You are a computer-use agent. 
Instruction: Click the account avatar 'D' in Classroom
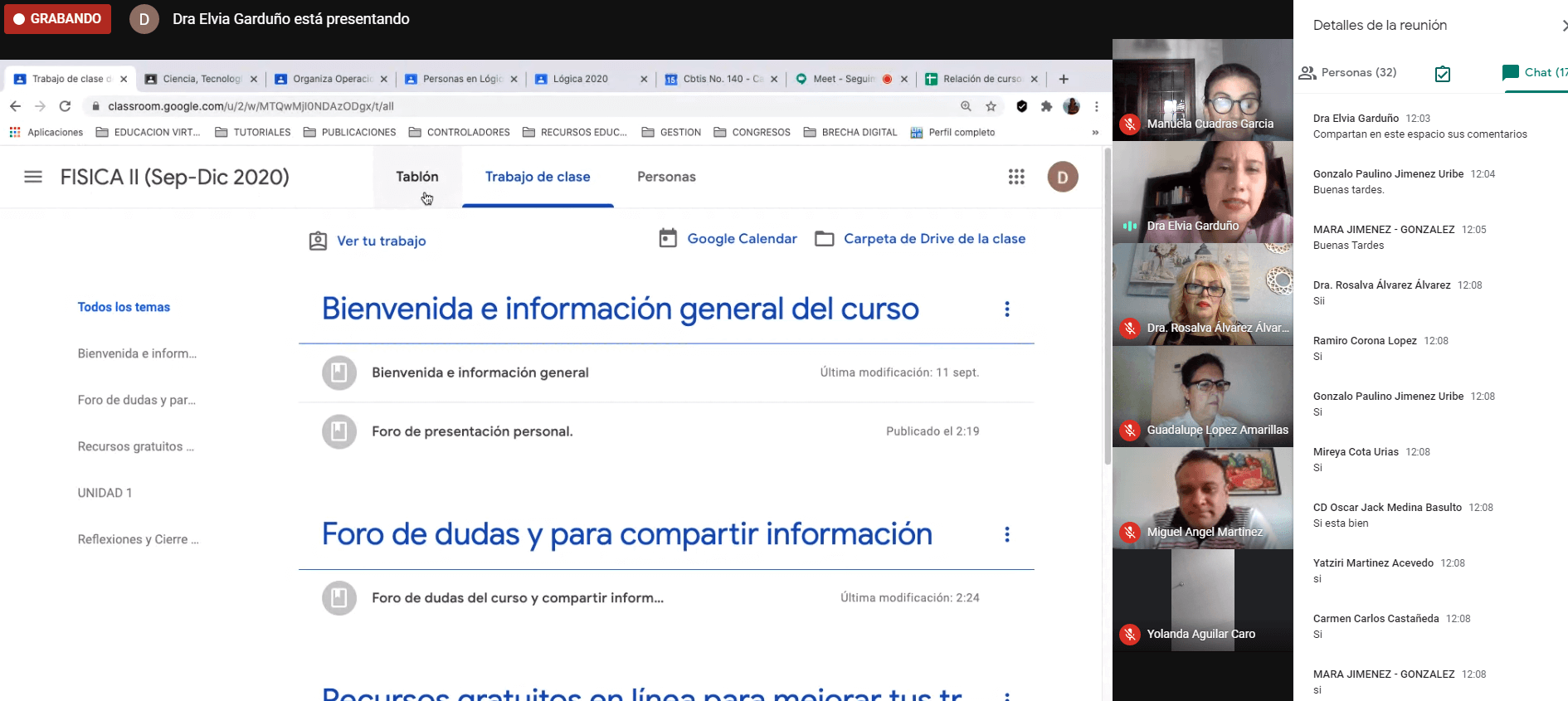coord(1063,177)
